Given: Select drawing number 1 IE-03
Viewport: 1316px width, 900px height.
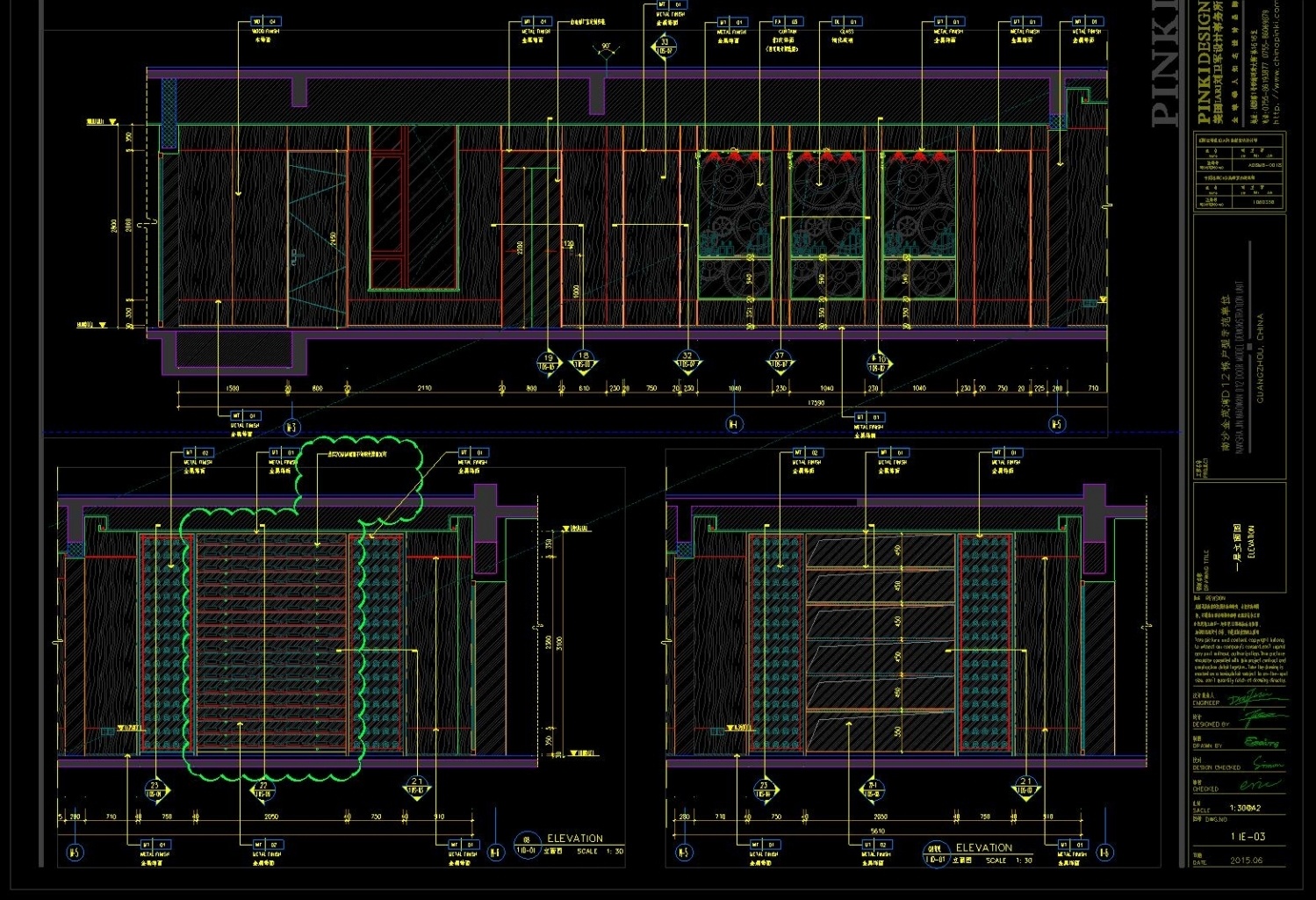Looking at the screenshot, I should (1248, 837).
